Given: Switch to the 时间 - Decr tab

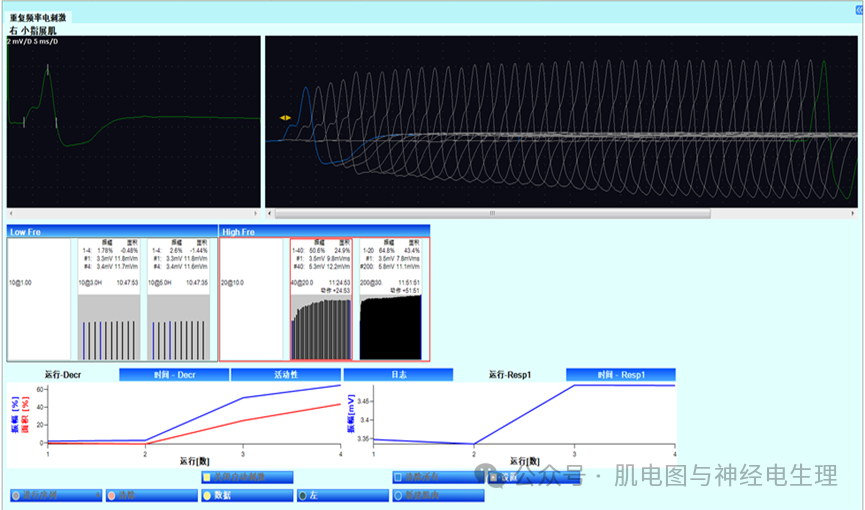Looking at the screenshot, I should pos(174,375).
